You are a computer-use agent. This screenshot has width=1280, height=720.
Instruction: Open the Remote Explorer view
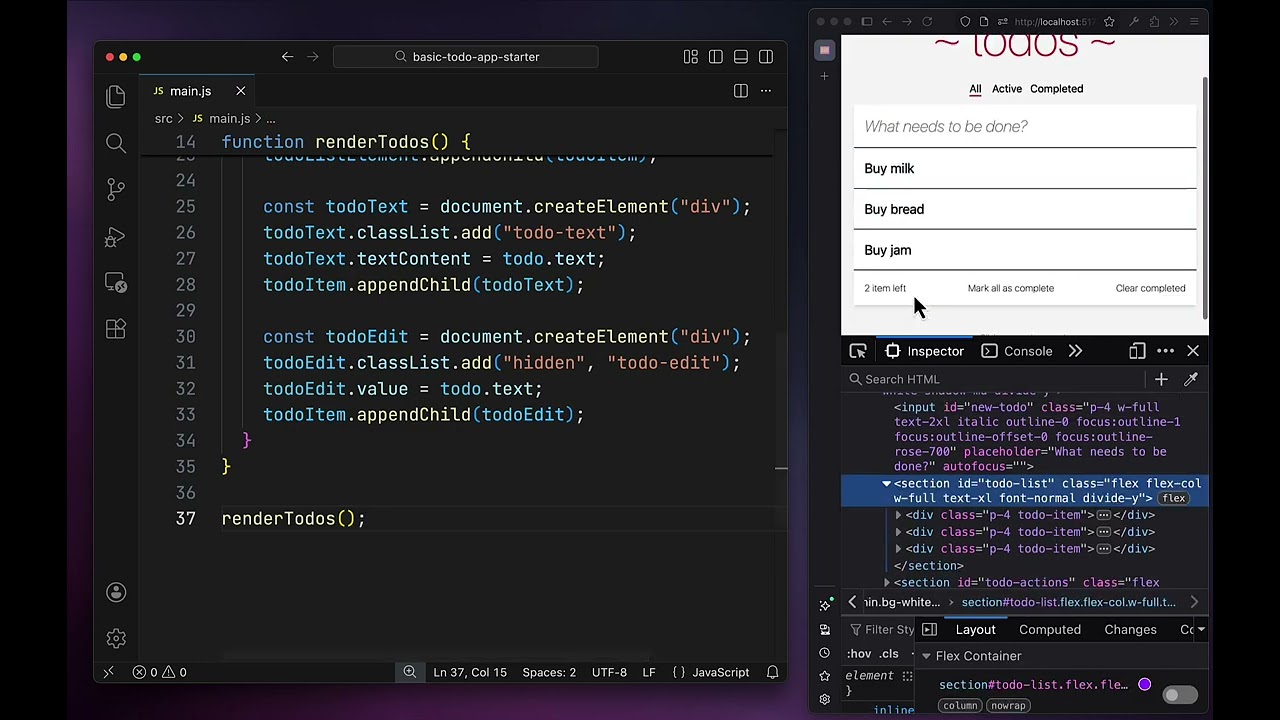click(116, 284)
